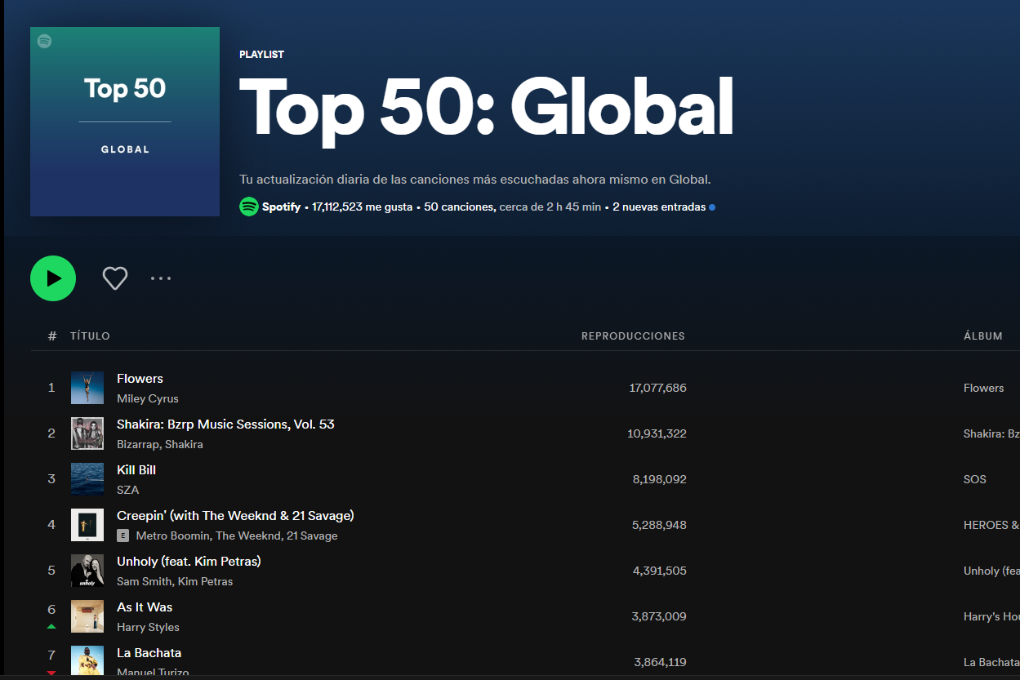Click the Kill Bill album art
The width and height of the screenshot is (1020, 680).
click(87, 479)
